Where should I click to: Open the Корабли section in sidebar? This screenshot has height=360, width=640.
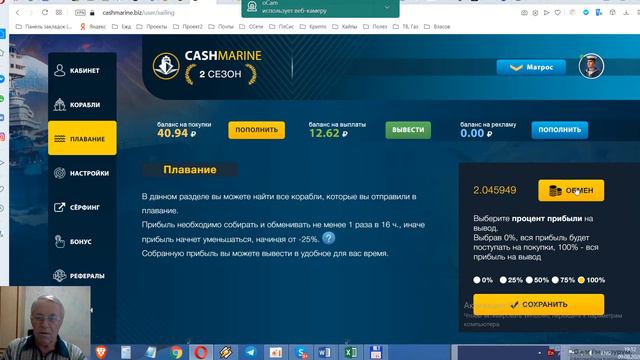pyautogui.click(x=82, y=104)
